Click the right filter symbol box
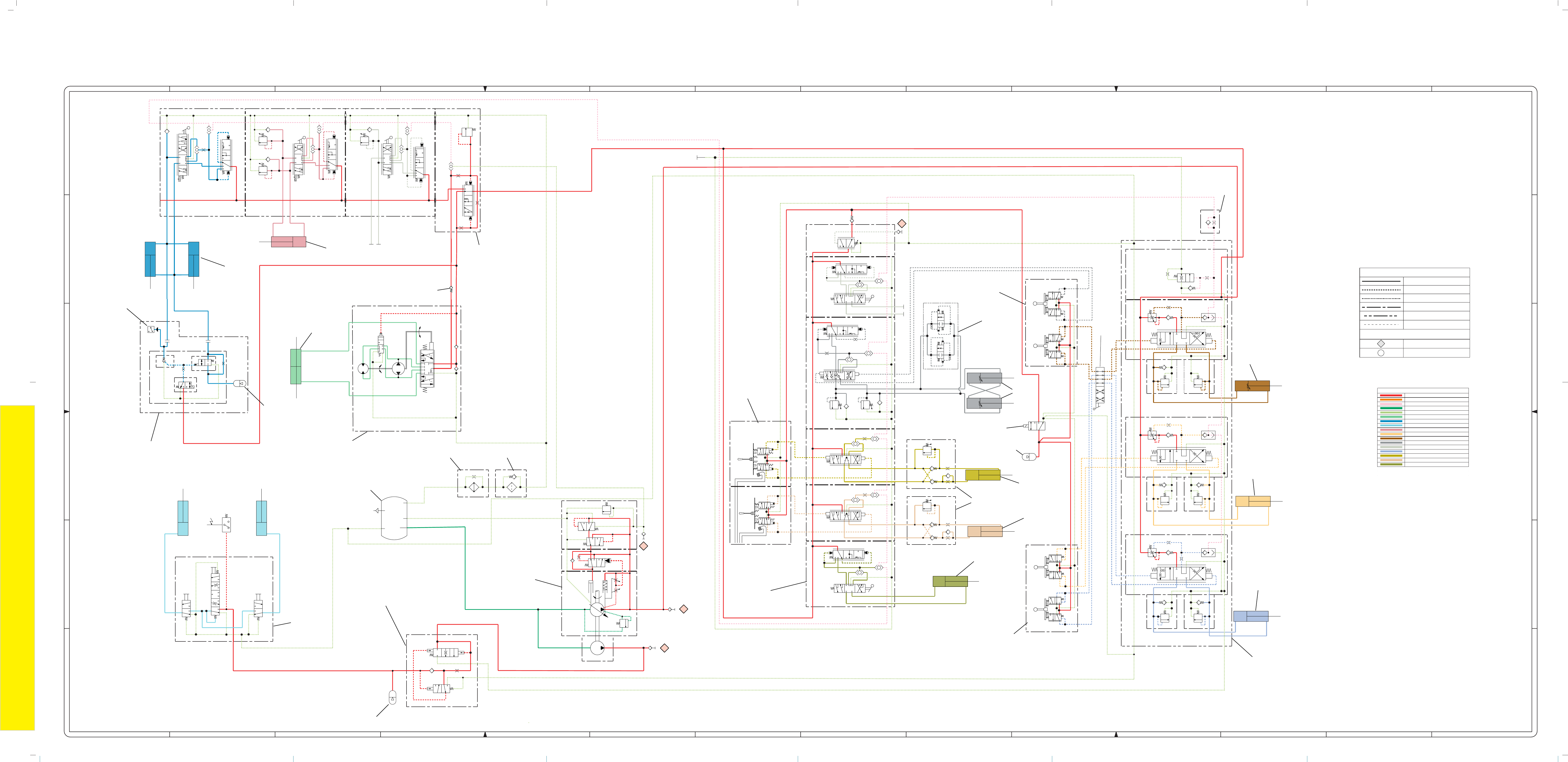The width and height of the screenshot is (1568, 762). [511, 484]
